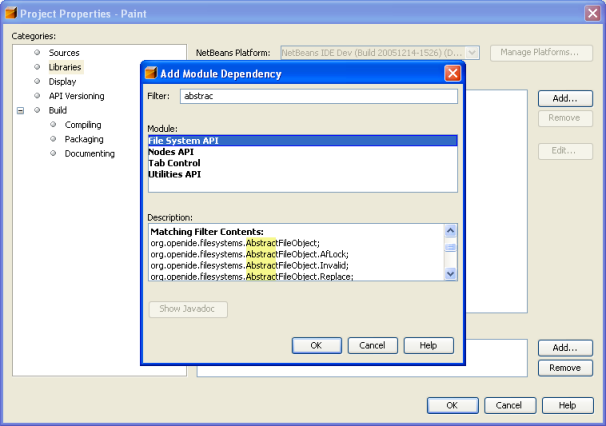Collapse the Build tree node
Screen dimensions: 606x426
tap(20, 111)
